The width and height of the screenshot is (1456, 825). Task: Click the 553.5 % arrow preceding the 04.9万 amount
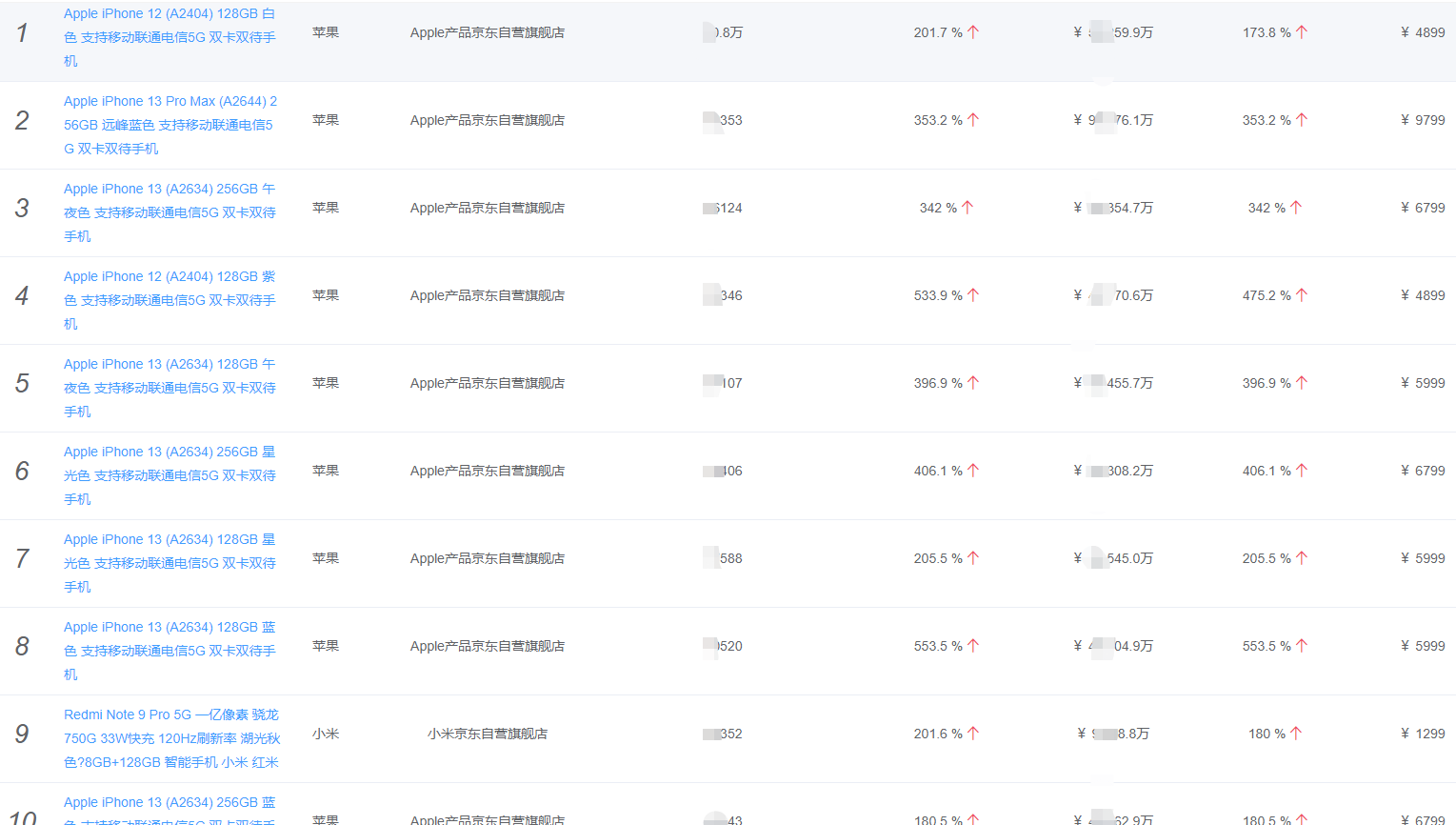(973, 646)
